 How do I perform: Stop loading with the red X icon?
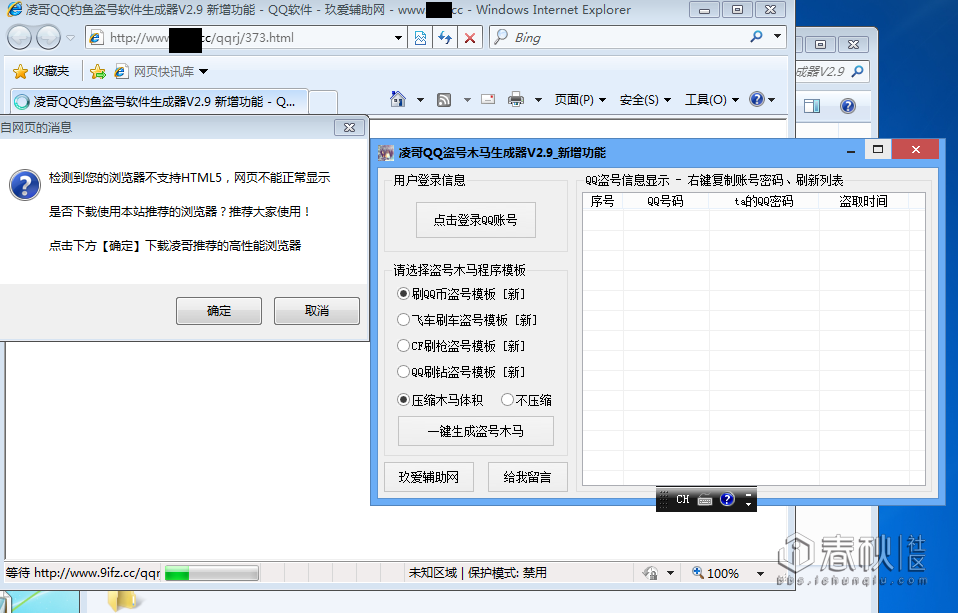coord(470,38)
